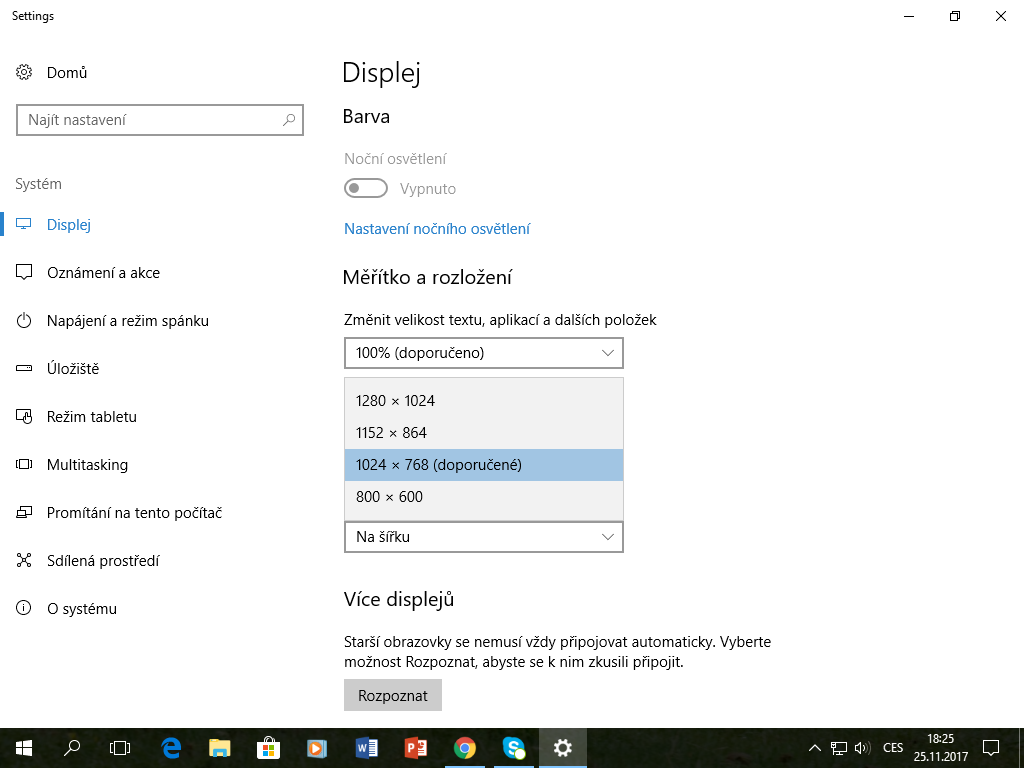Open the clock showing 18:25
Image resolution: width=1024 pixels, height=768 pixels.
pyautogui.click(x=940, y=748)
